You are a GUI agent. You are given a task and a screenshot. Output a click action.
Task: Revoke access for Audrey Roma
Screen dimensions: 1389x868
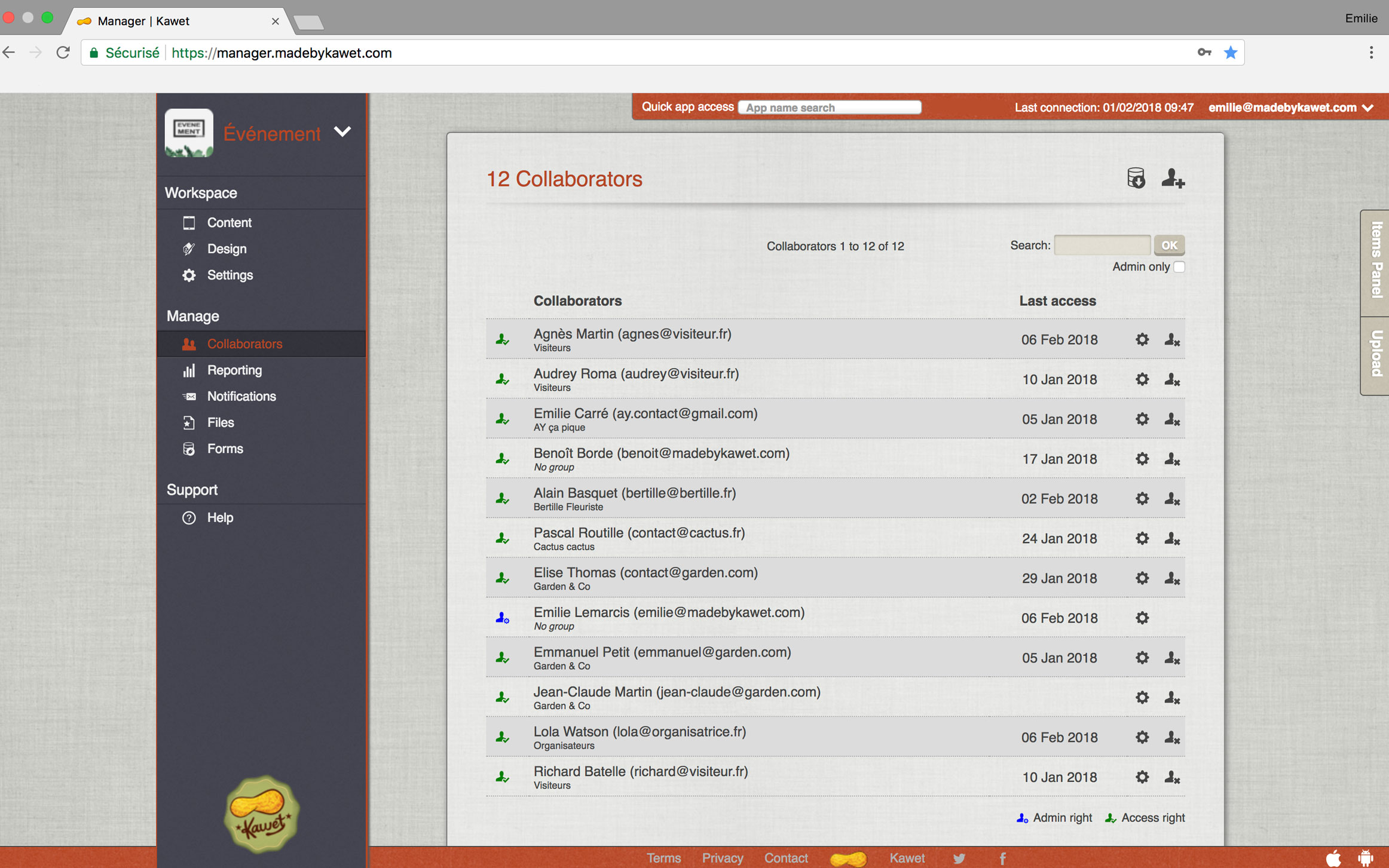point(1171,379)
